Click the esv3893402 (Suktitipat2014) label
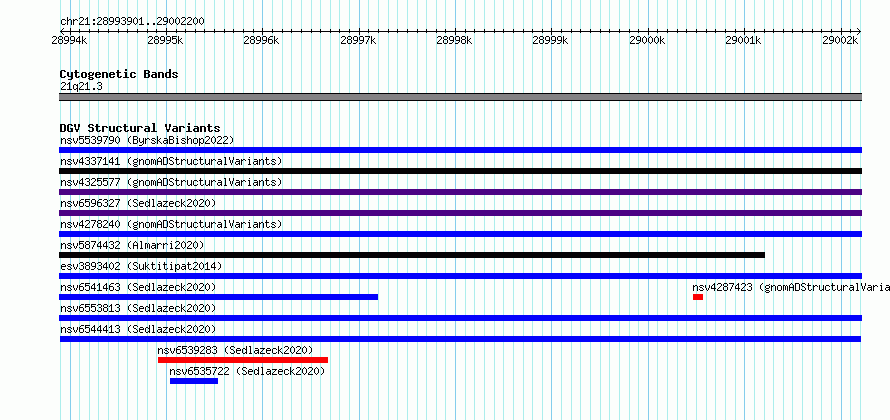The image size is (890, 420). pos(141,266)
